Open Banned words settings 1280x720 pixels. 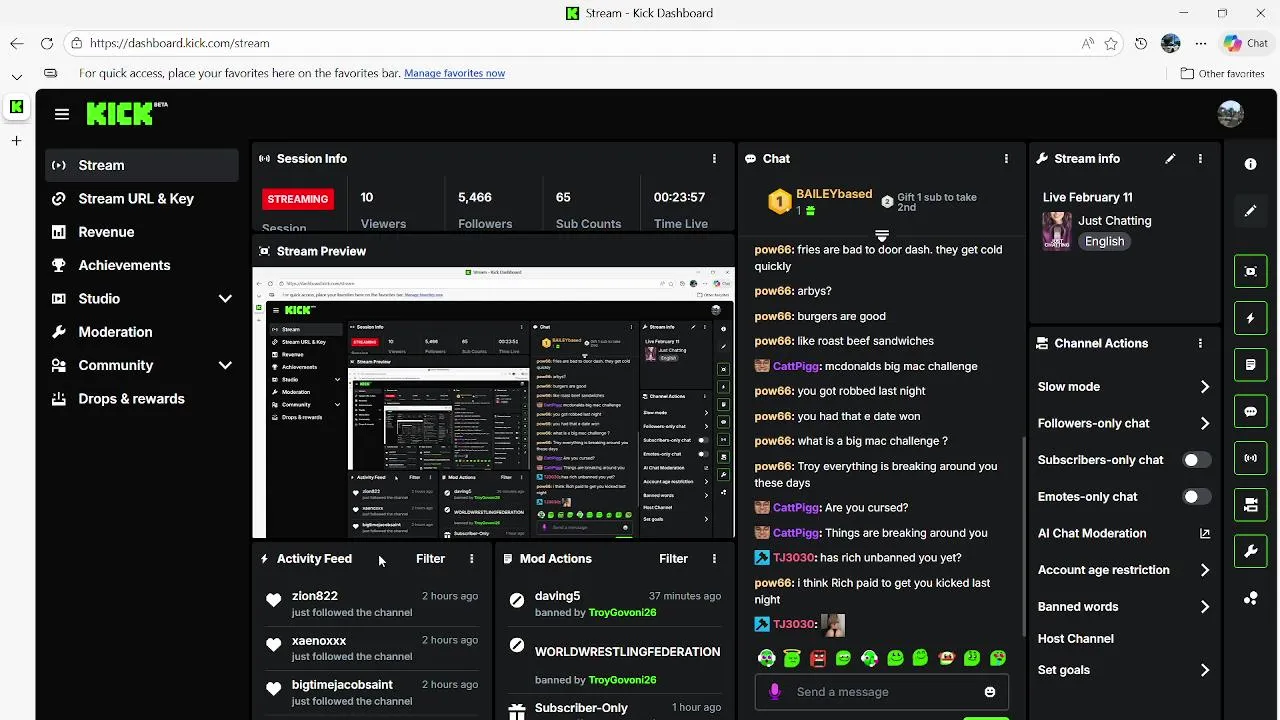(1124, 607)
